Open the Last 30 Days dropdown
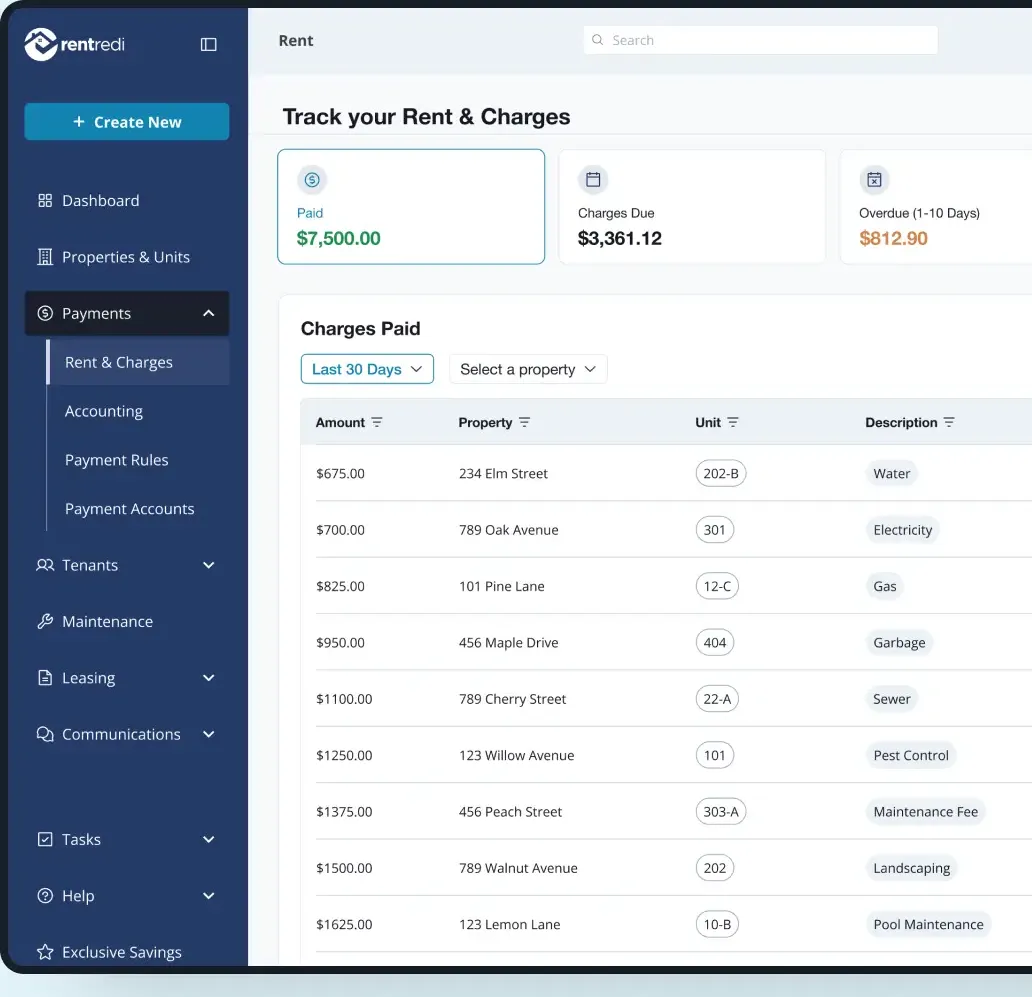 367,369
